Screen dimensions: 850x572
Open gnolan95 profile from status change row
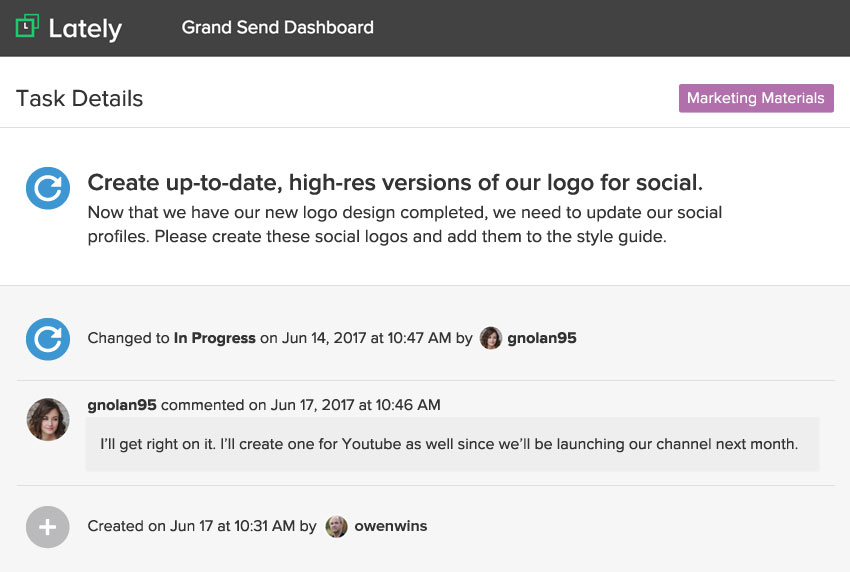point(542,338)
